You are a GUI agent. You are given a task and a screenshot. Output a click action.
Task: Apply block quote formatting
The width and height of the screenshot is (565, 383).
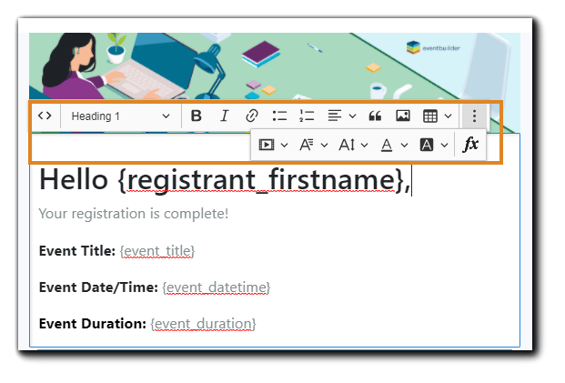coord(375,116)
